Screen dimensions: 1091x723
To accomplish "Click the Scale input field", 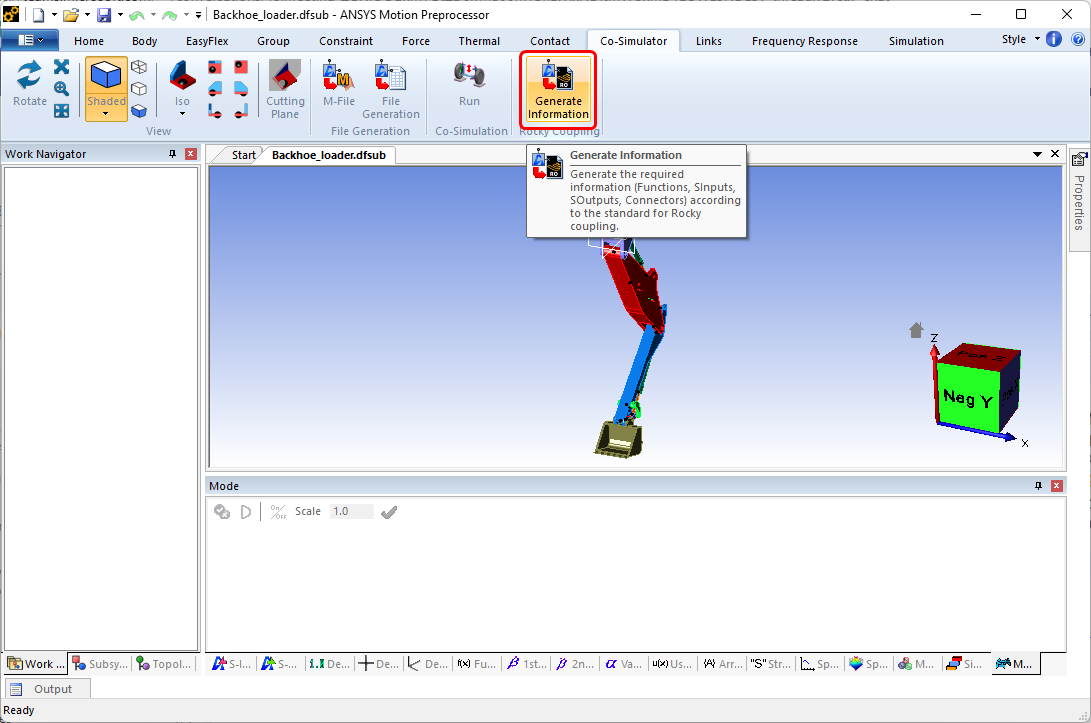I will point(351,511).
